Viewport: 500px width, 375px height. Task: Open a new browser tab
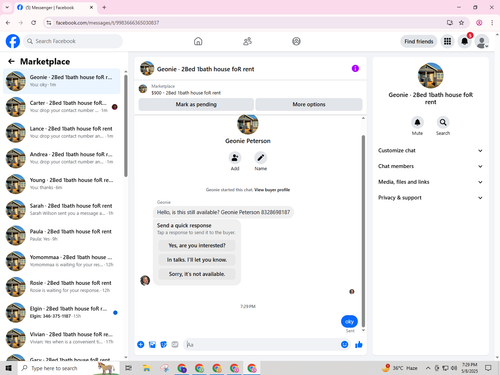click(104, 7)
